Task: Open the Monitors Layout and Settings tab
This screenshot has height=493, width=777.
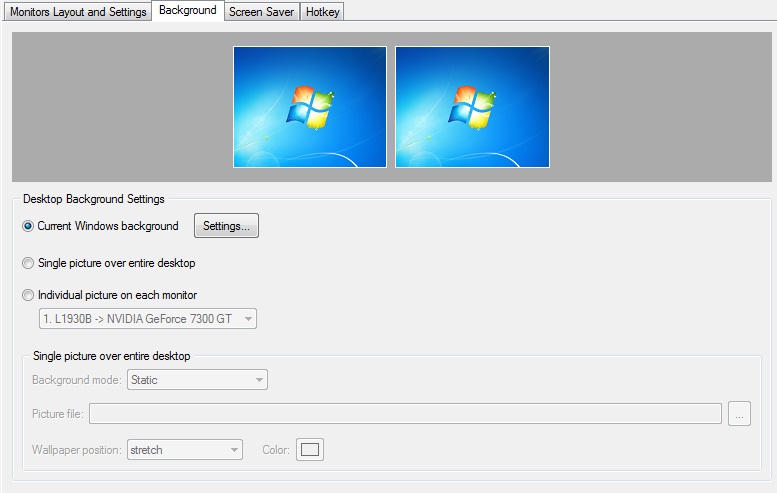Action: click(x=78, y=12)
